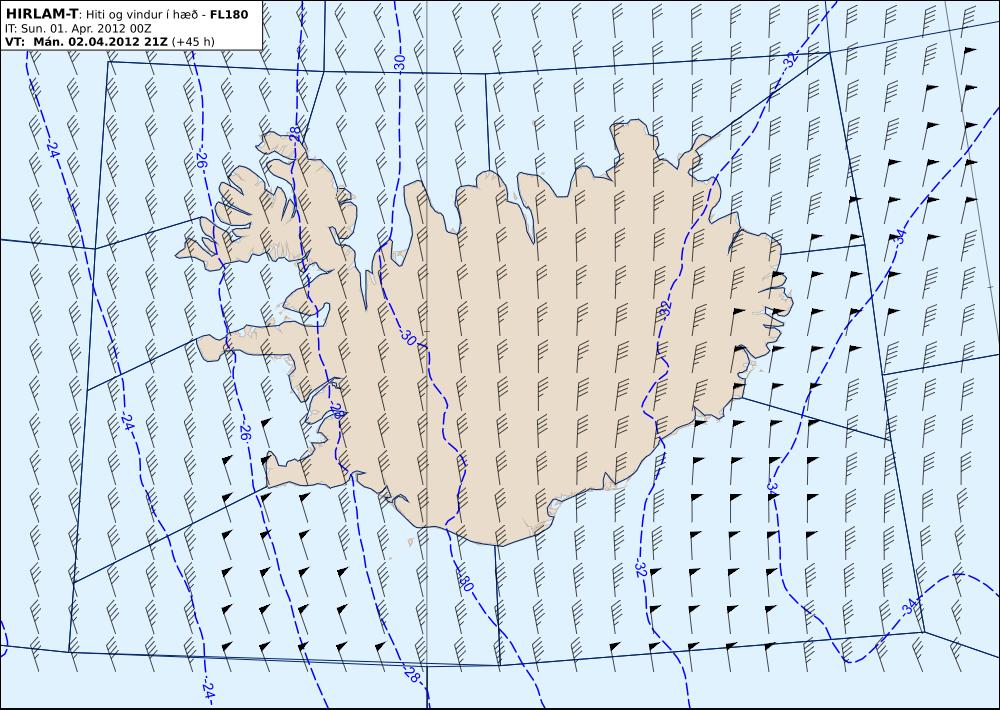The width and height of the screenshot is (1000, 710).
Task: Click the 26 contour label northwest of the Westfjords
Action: pos(202,158)
